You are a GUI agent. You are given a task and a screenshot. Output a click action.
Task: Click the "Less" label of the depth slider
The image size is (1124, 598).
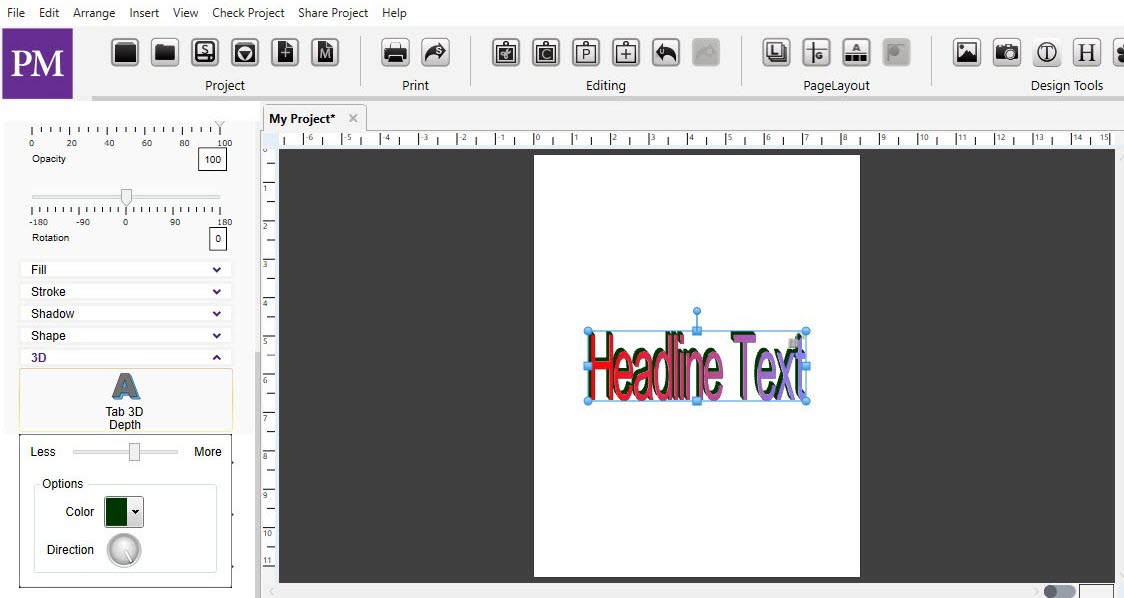[43, 452]
